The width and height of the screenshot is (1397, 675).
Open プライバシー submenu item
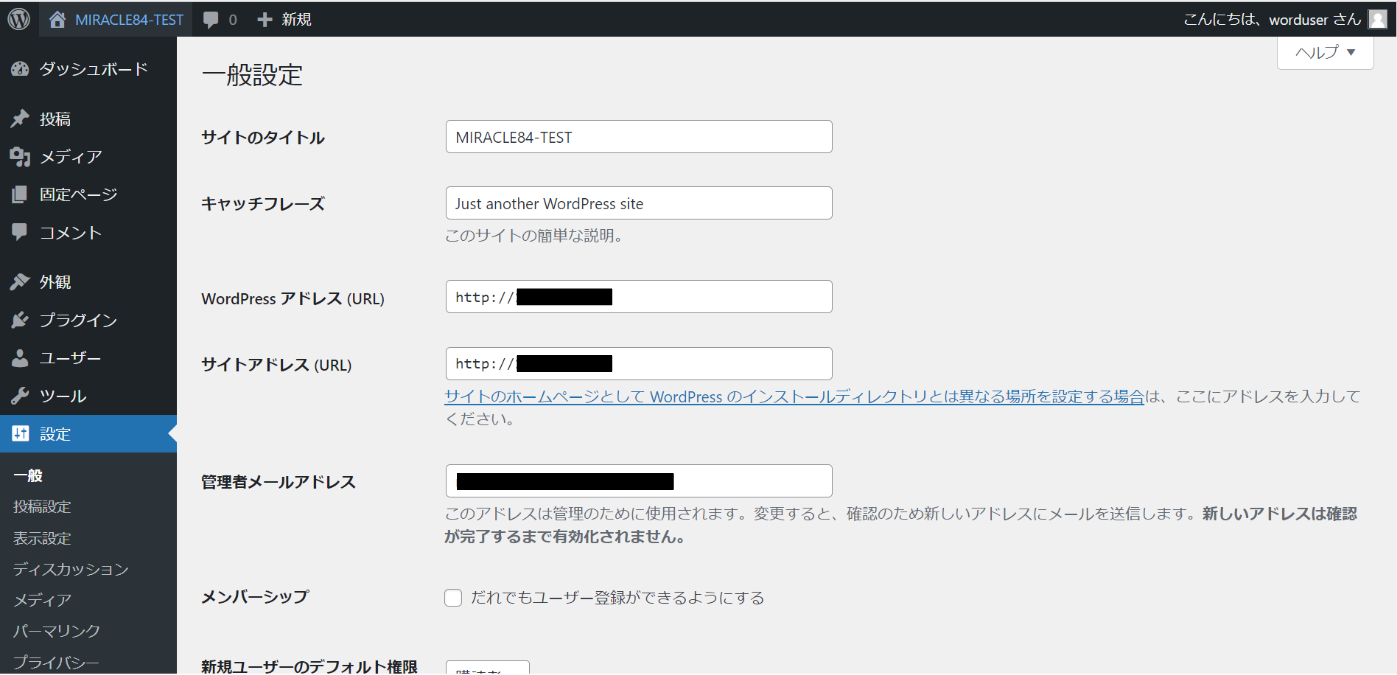tap(57, 662)
